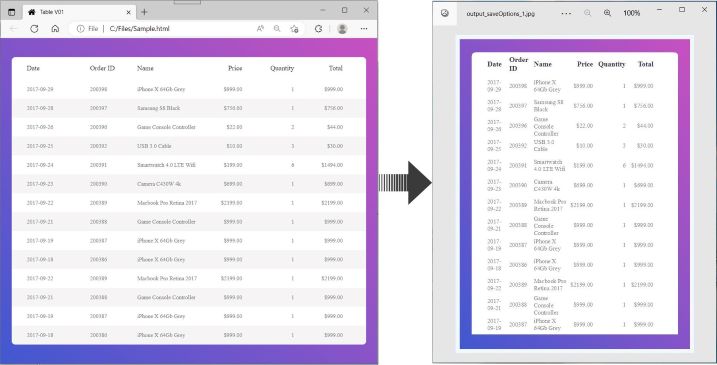Click Camera C430W 4k in image viewer
This screenshot has height=365, width=717.
tap(546, 185)
